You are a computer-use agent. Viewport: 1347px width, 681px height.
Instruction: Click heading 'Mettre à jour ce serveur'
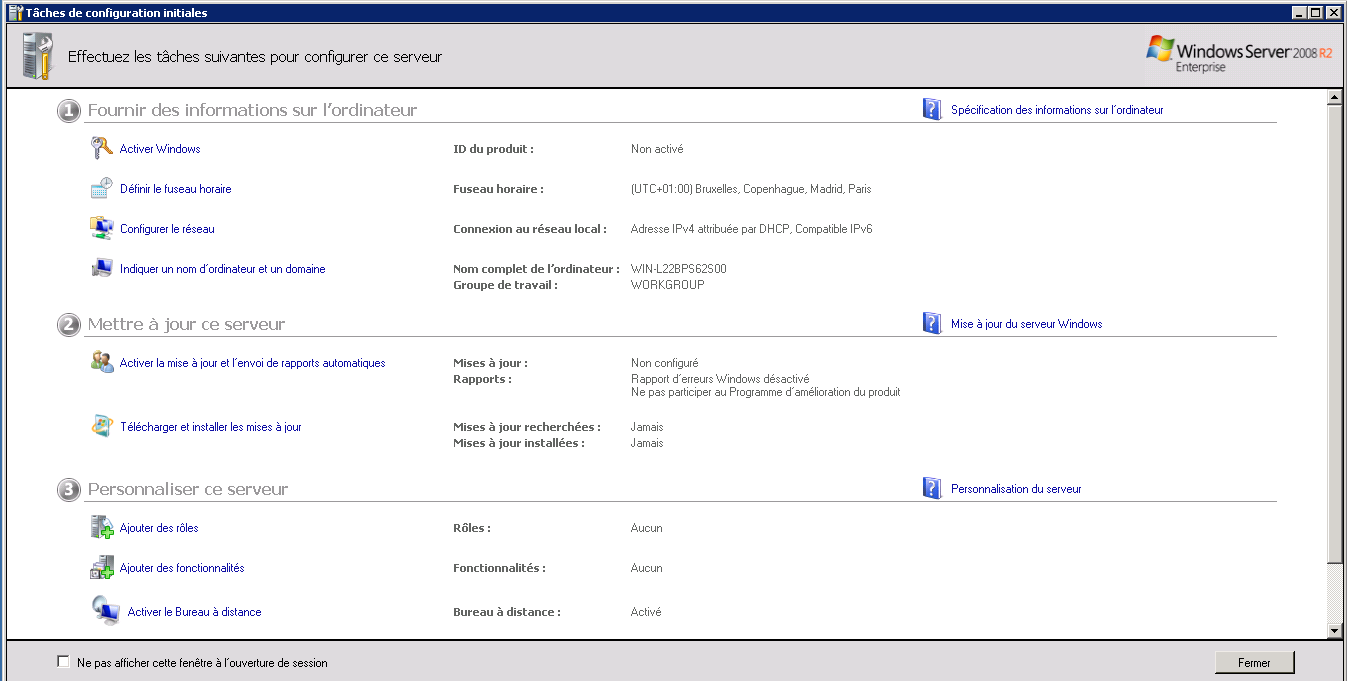pyautogui.click(x=186, y=324)
